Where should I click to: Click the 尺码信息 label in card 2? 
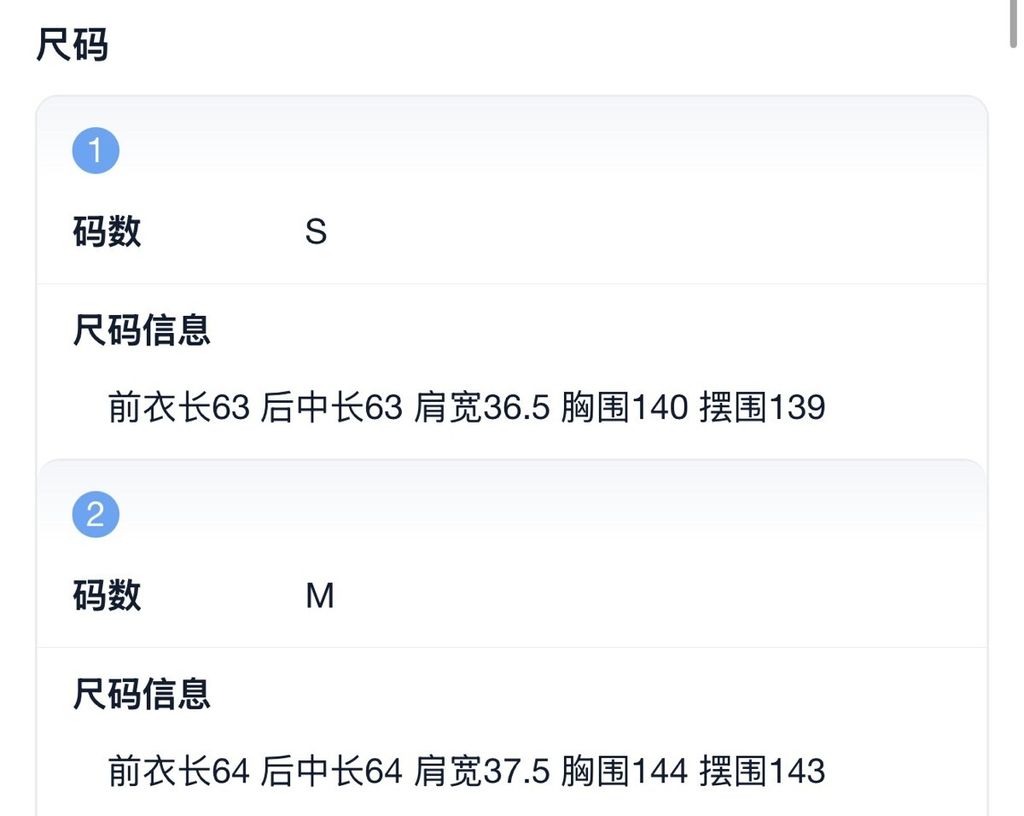(141, 693)
